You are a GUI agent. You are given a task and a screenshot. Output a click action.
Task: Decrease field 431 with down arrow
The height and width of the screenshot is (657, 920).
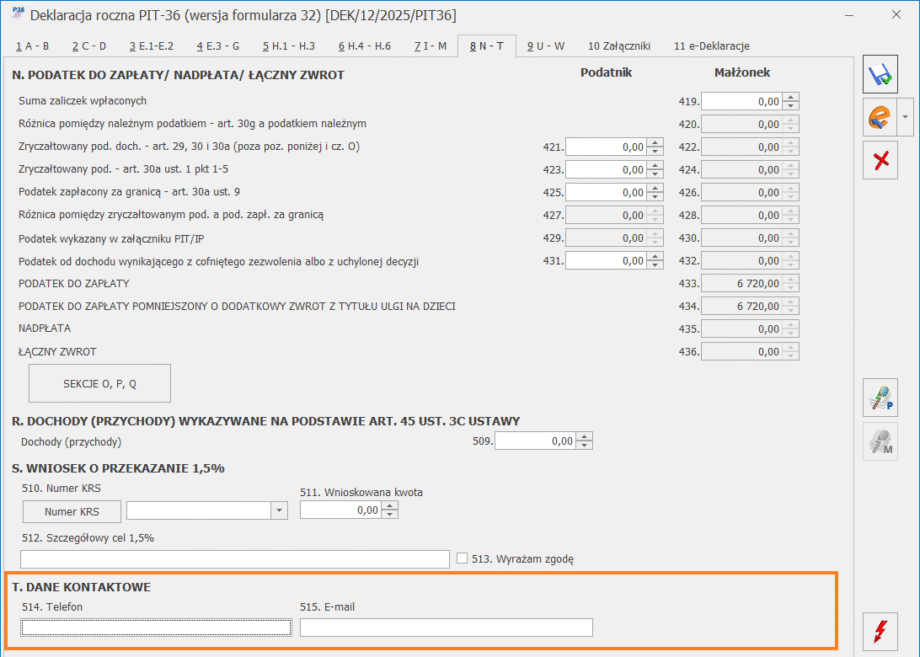click(x=655, y=265)
